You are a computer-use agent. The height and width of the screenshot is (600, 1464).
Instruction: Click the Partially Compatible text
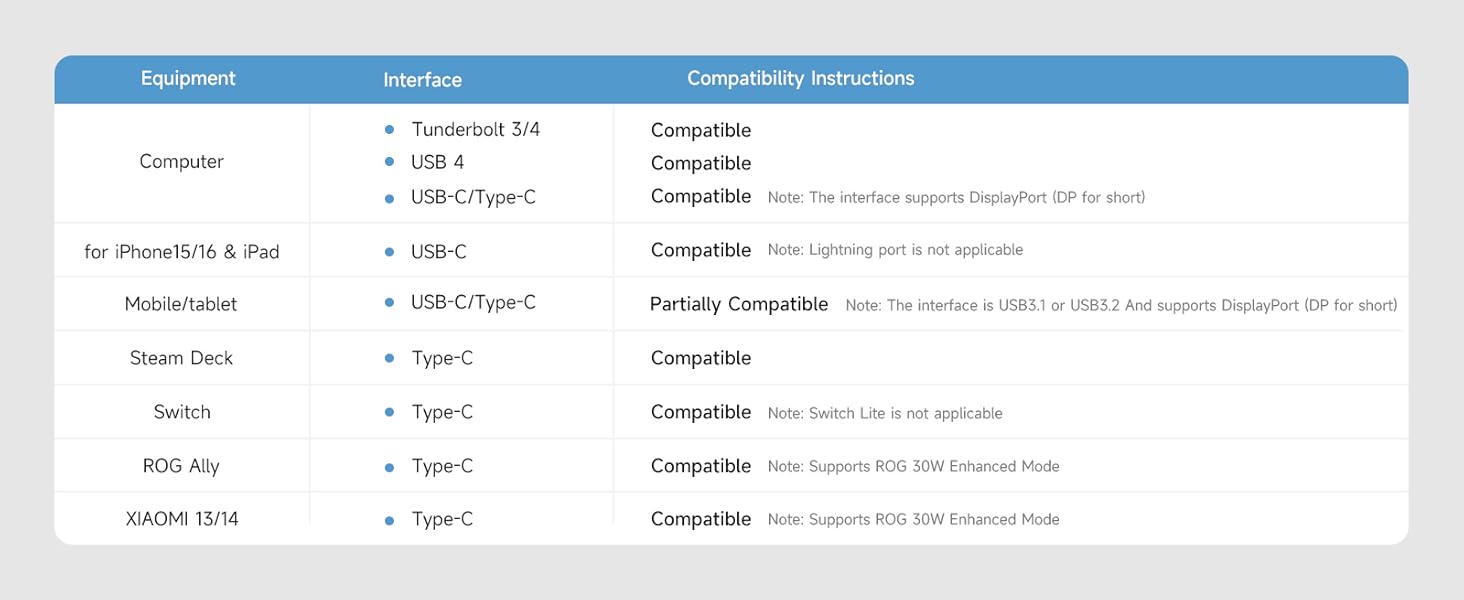[x=739, y=304]
